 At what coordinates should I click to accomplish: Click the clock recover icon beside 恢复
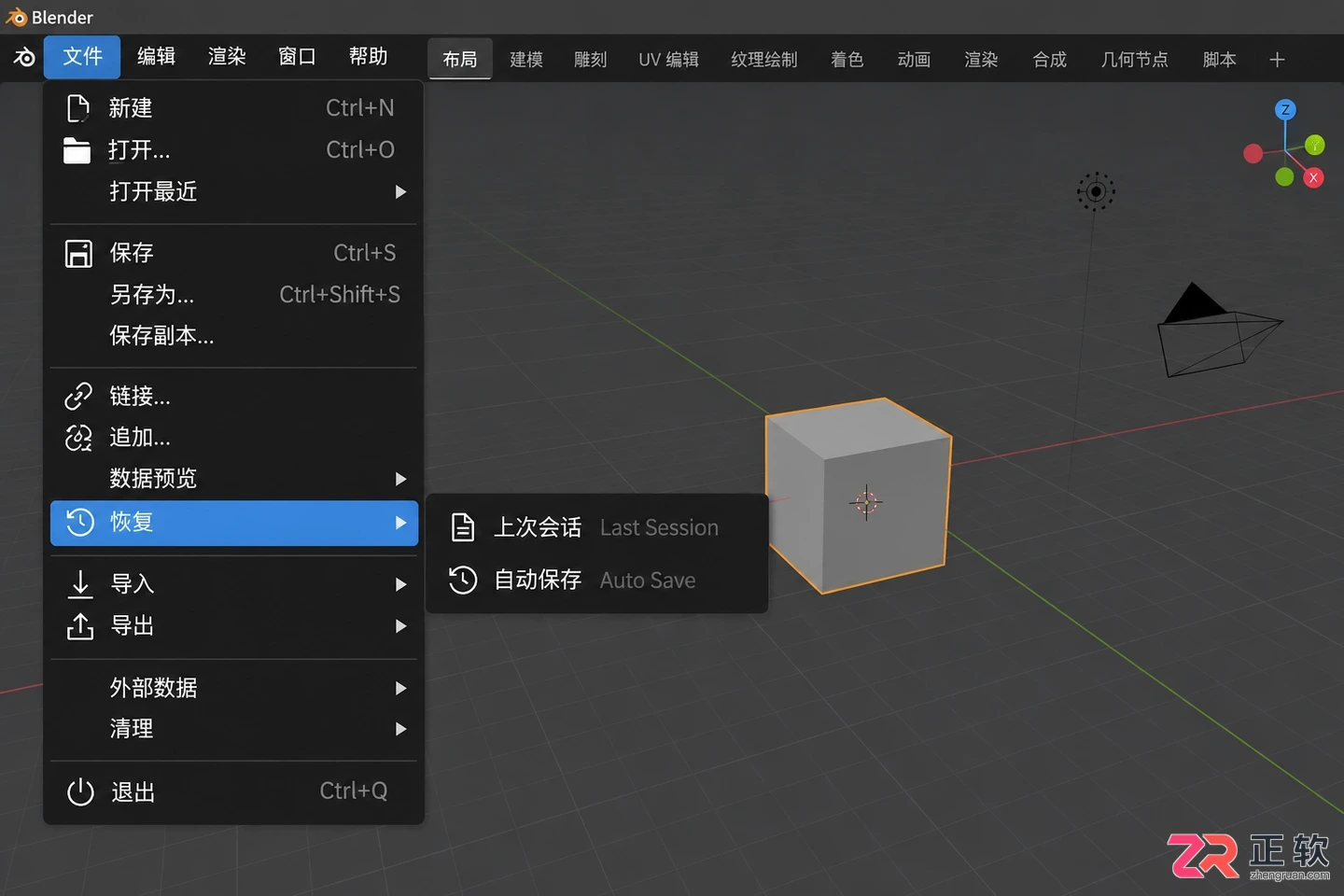click(80, 522)
